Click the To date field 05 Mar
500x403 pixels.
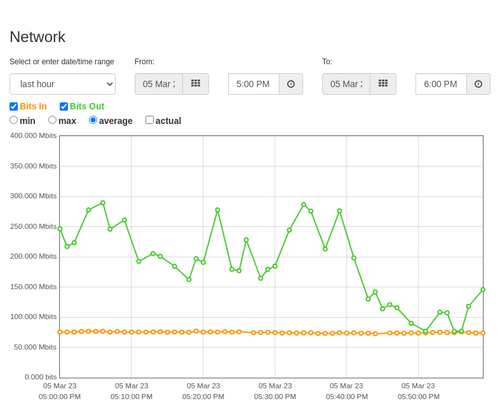pos(346,84)
